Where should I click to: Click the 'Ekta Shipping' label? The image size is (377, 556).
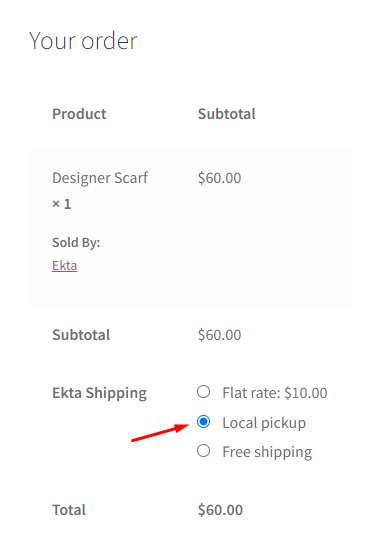(99, 393)
